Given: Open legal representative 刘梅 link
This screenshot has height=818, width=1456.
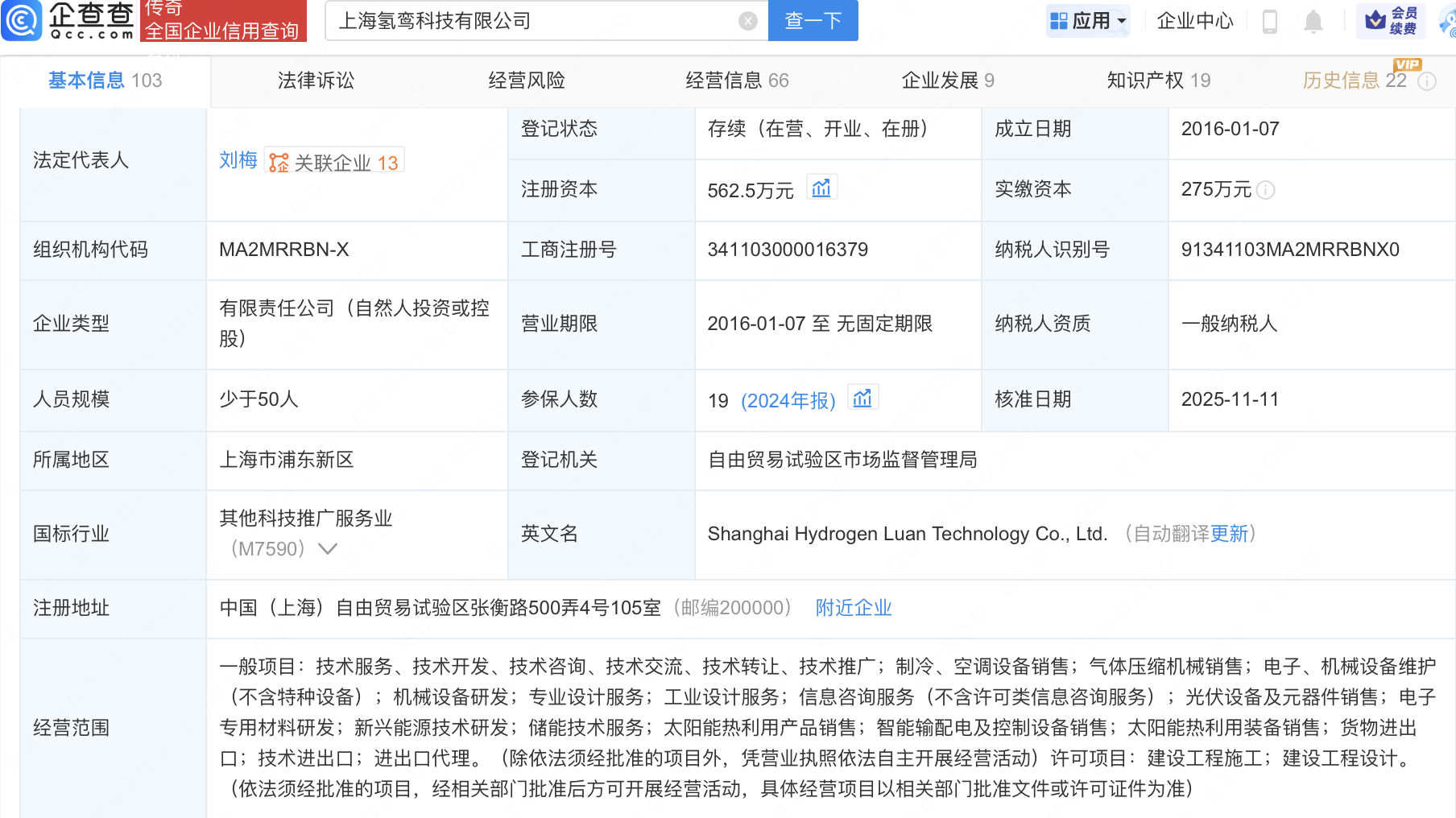Looking at the screenshot, I should (x=238, y=160).
